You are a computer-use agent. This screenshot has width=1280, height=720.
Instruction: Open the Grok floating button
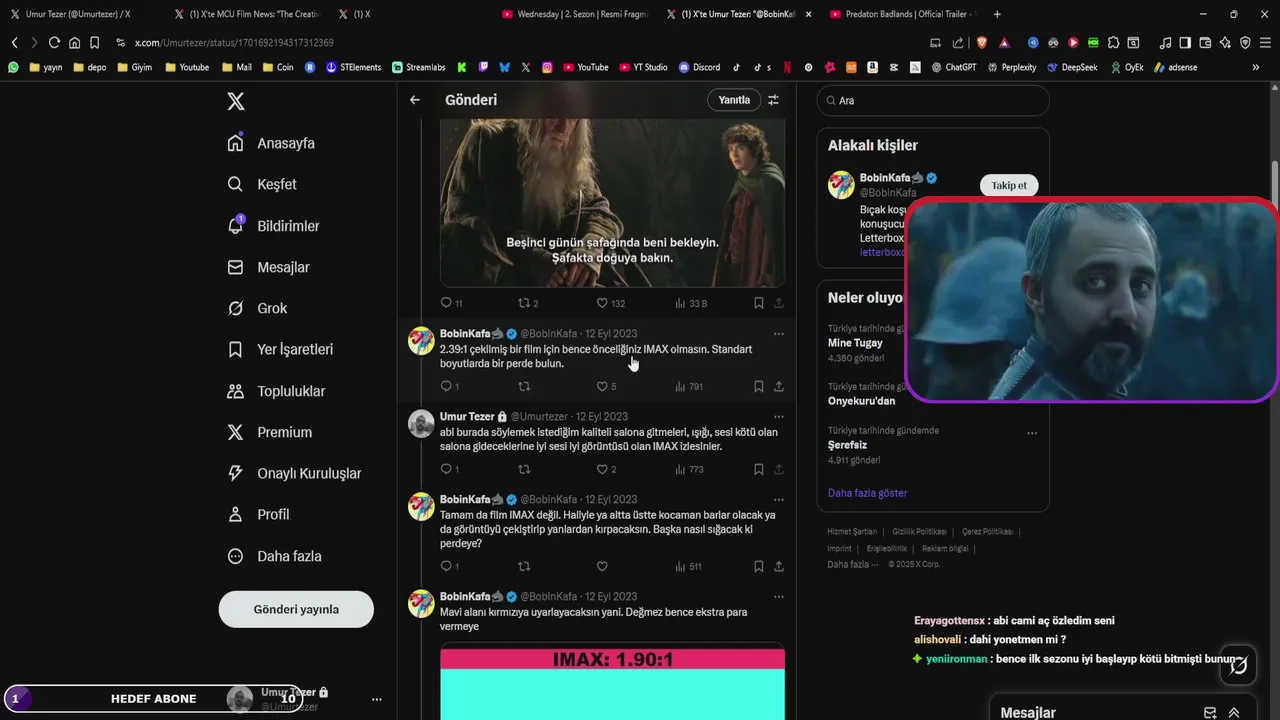click(1238, 665)
